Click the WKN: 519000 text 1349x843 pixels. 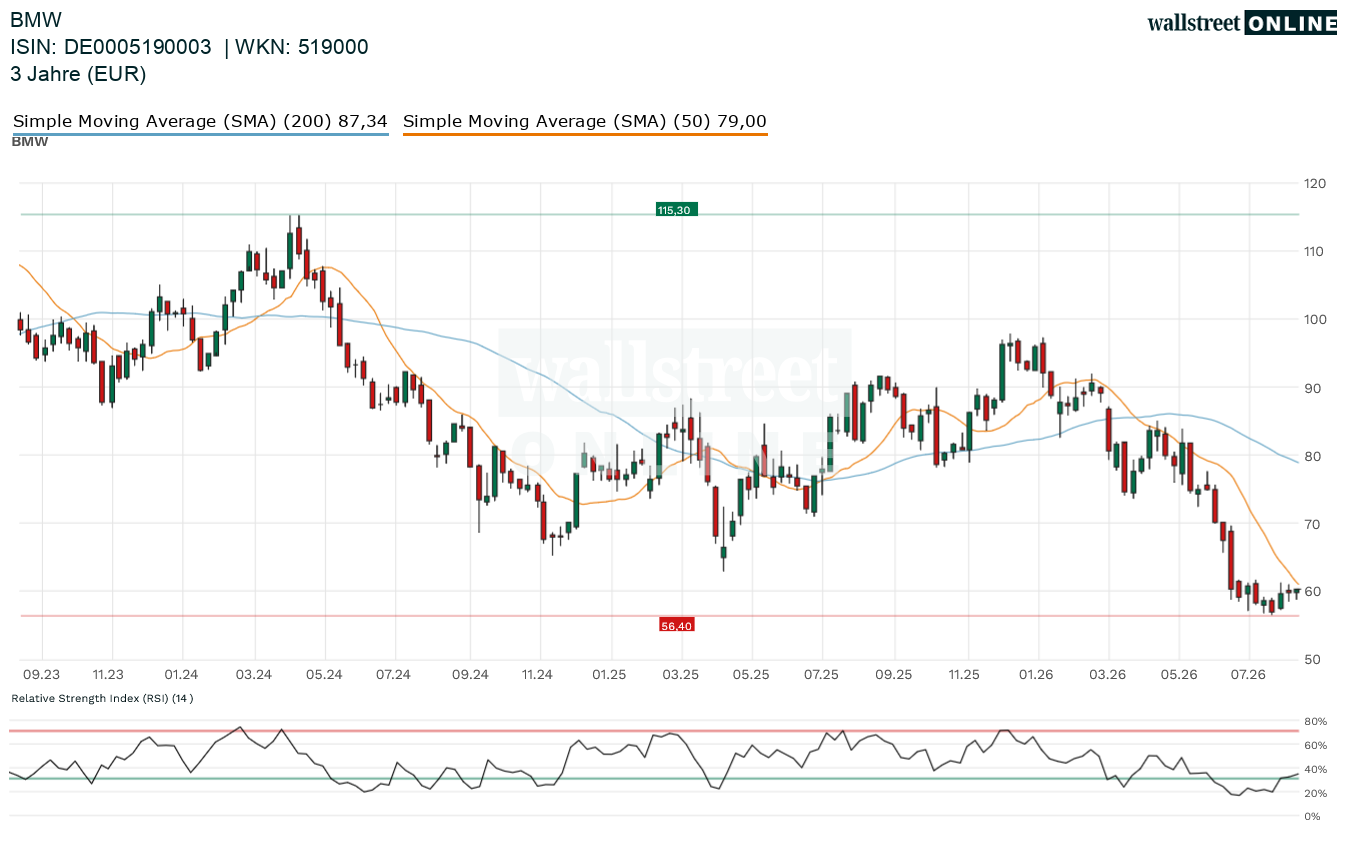point(302,47)
